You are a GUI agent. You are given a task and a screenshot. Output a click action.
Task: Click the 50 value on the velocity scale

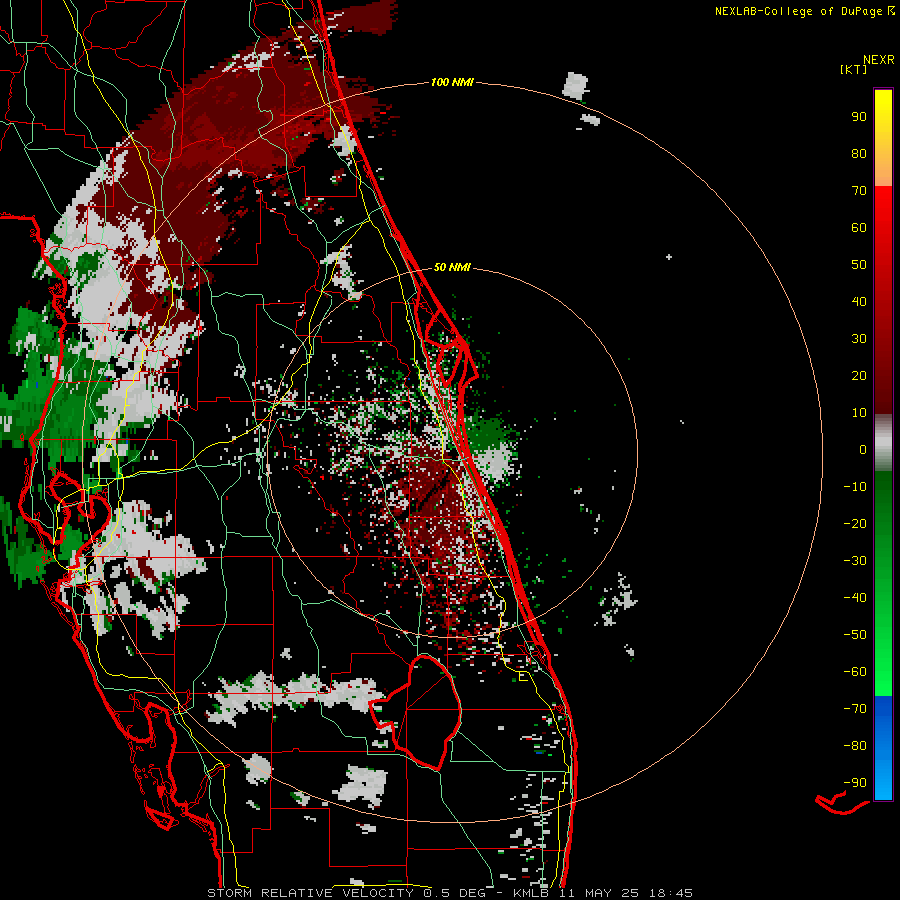[x=859, y=265]
